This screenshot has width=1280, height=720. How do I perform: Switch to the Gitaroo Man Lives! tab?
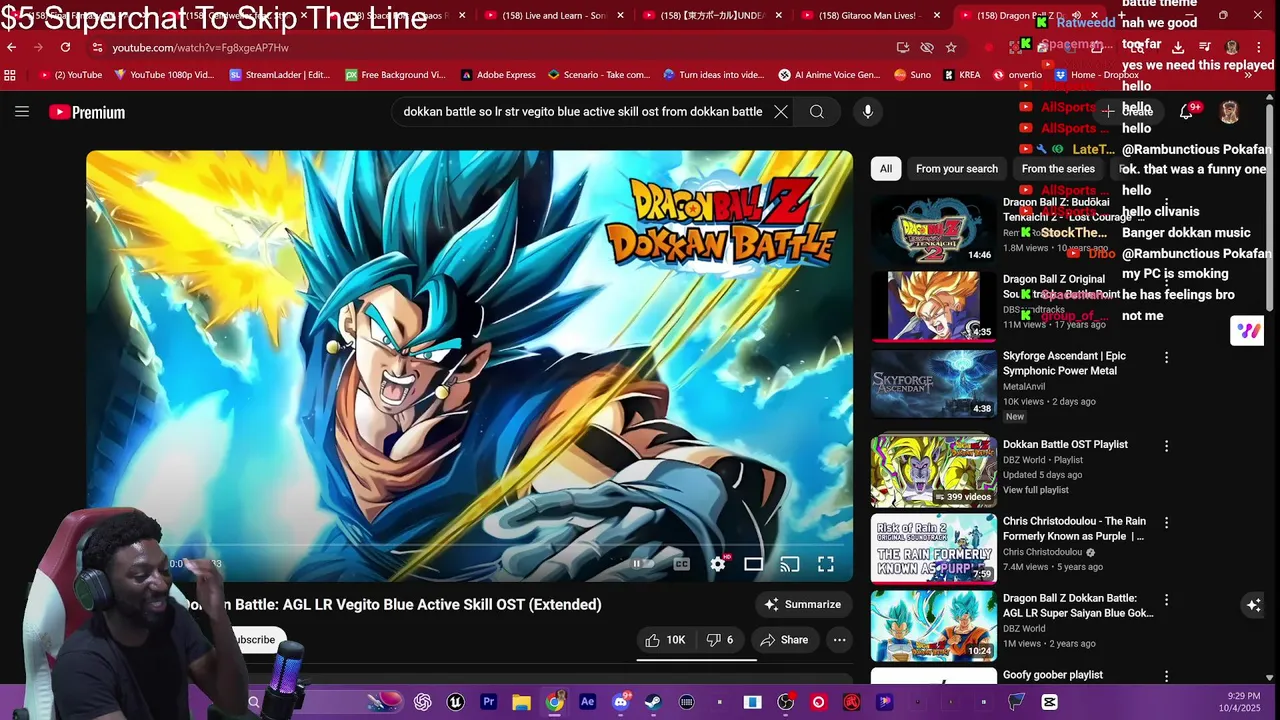click(x=871, y=15)
